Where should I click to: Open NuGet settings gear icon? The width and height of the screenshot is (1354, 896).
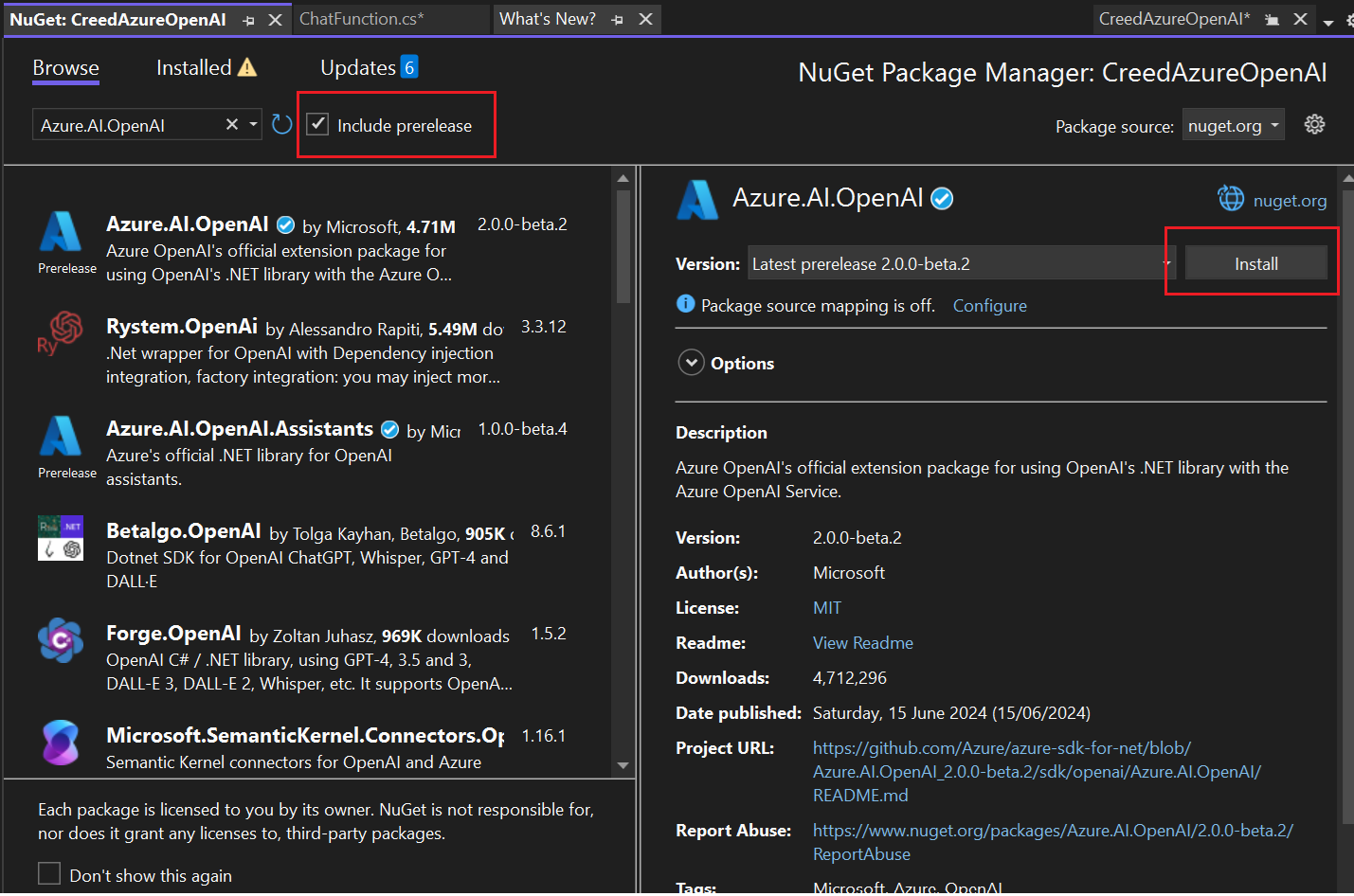point(1314,124)
